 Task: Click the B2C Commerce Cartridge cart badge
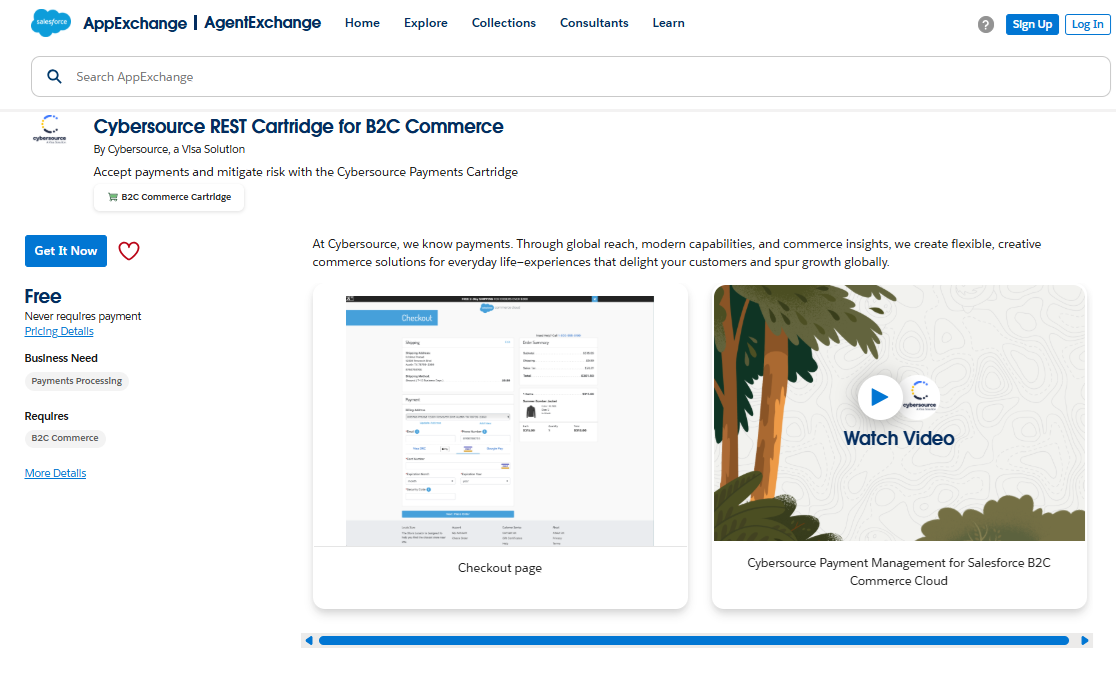coord(169,197)
